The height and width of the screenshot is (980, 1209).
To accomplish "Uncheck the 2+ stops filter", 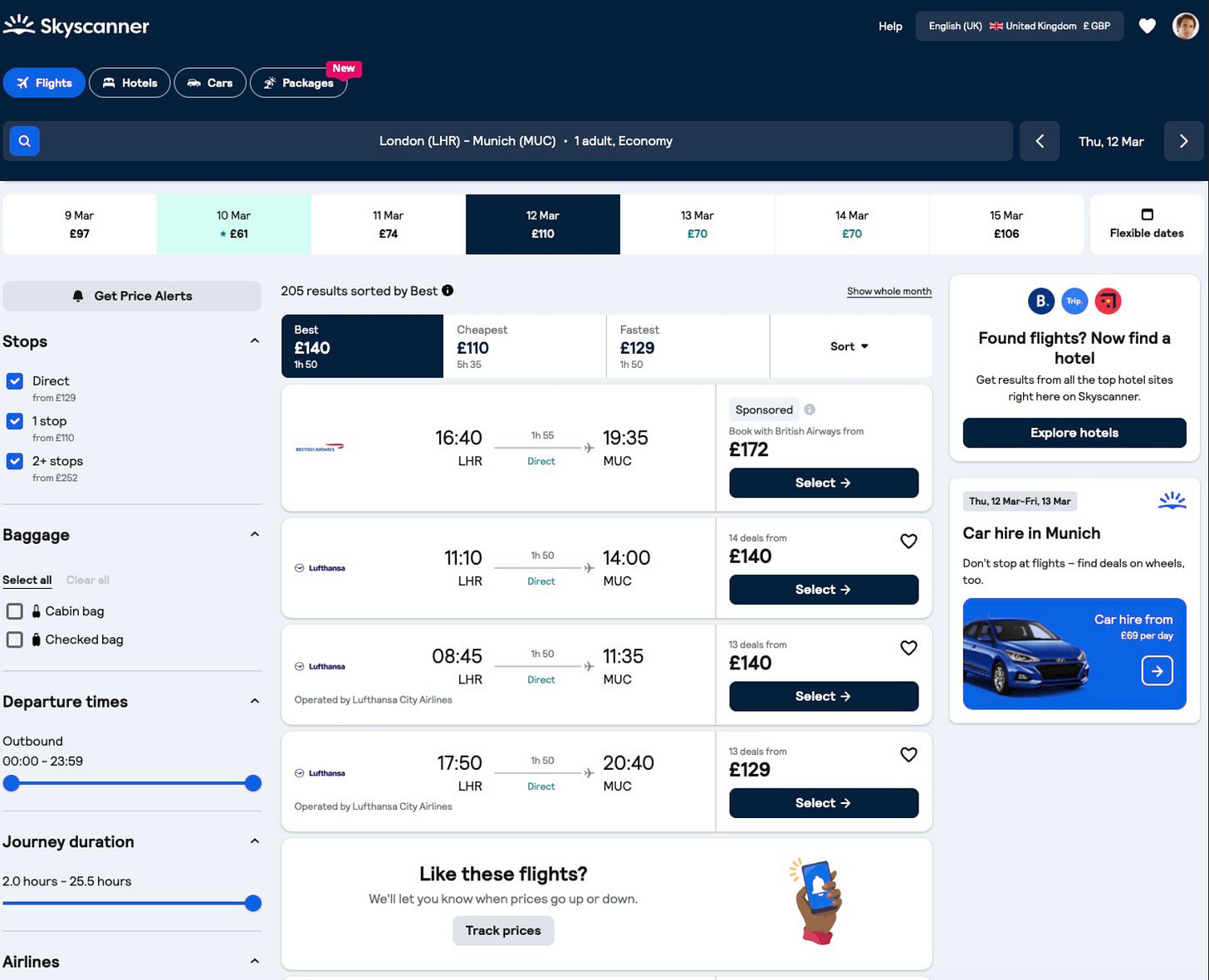I will point(15,461).
